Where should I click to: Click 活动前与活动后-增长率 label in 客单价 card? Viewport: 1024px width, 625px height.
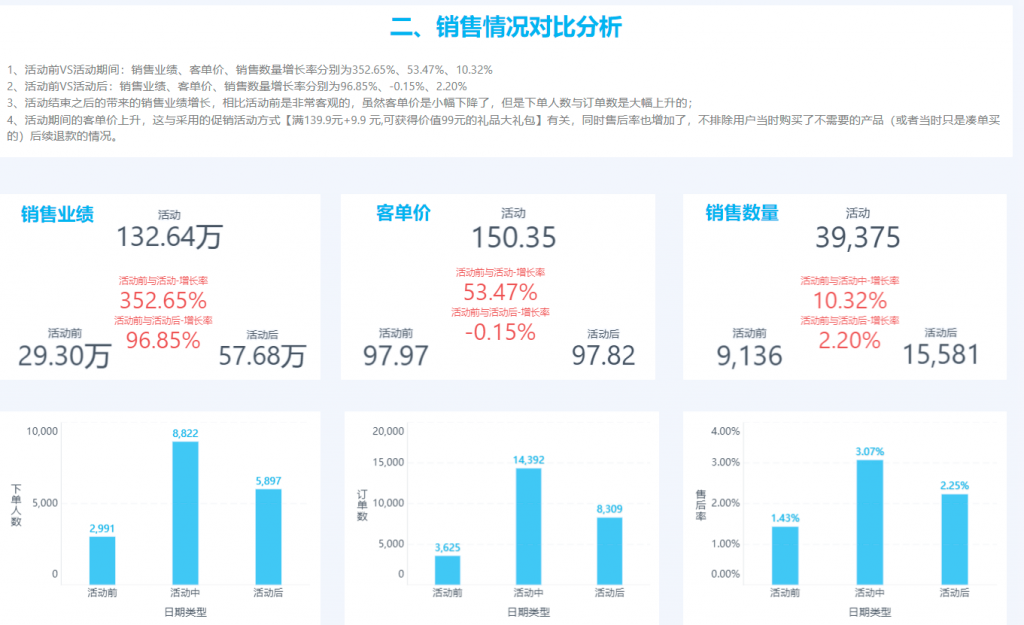[x=500, y=312]
